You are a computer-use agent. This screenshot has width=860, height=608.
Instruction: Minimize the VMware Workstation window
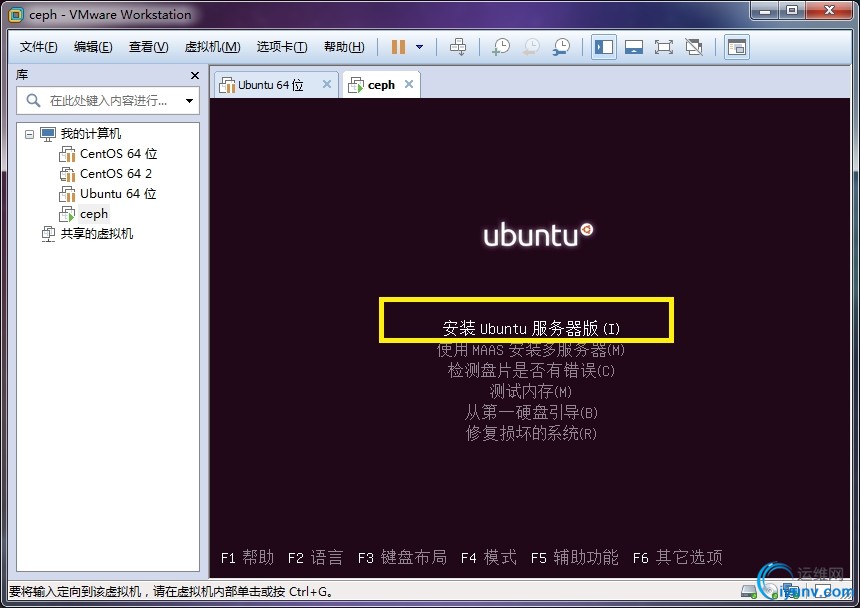coord(766,10)
